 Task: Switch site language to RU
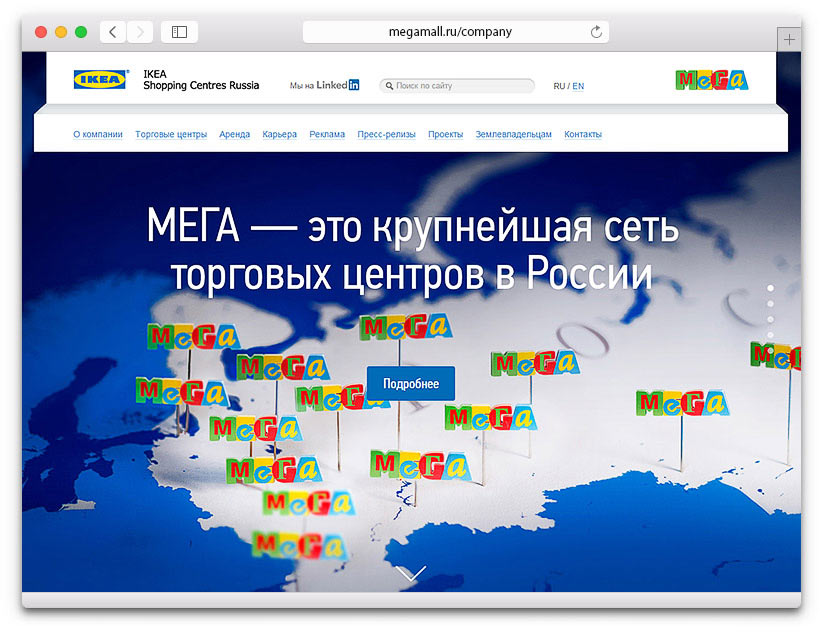tap(559, 87)
